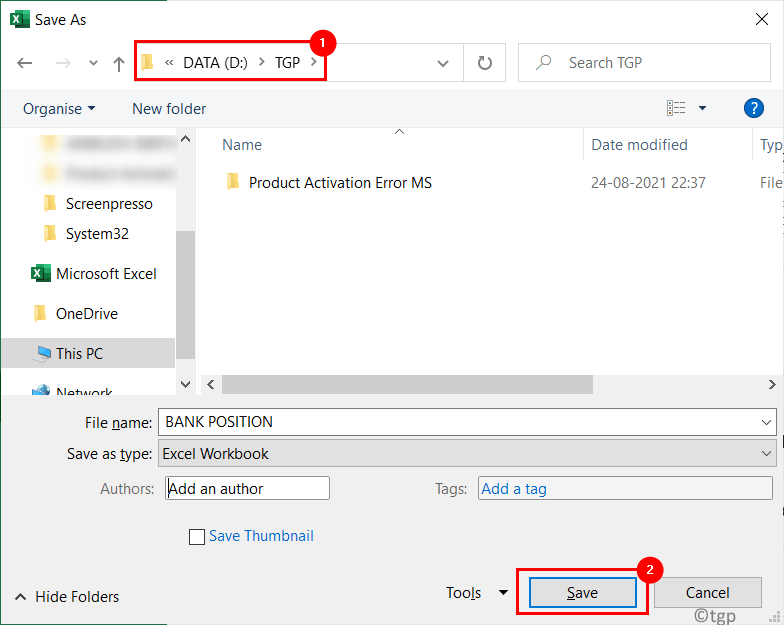Image resolution: width=784 pixels, height=625 pixels.
Task: Enable the Save Thumbnail checkbox
Action: pyautogui.click(x=196, y=537)
